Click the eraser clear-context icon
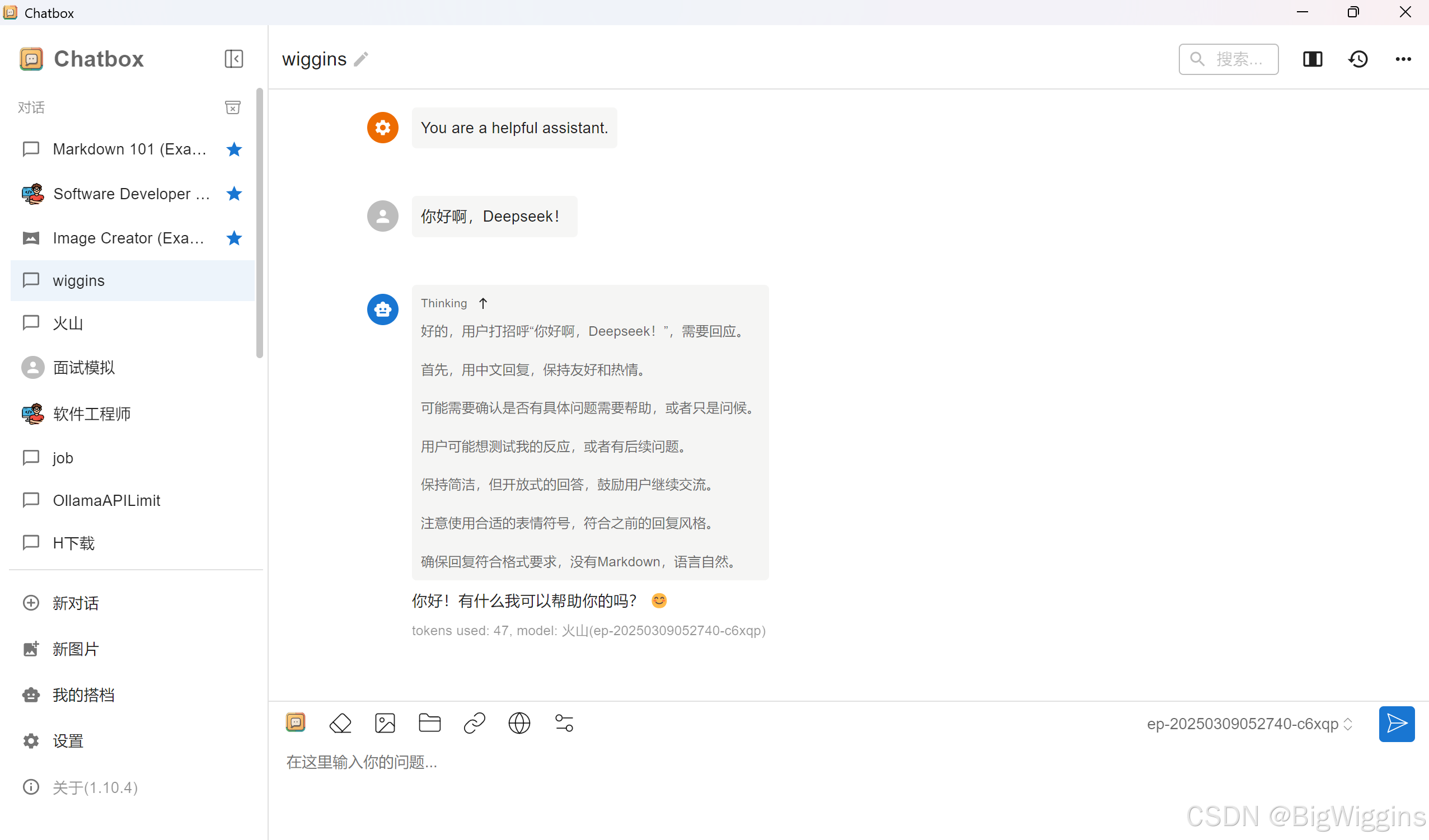Screen dimensions: 1429x840 point(340,723)
